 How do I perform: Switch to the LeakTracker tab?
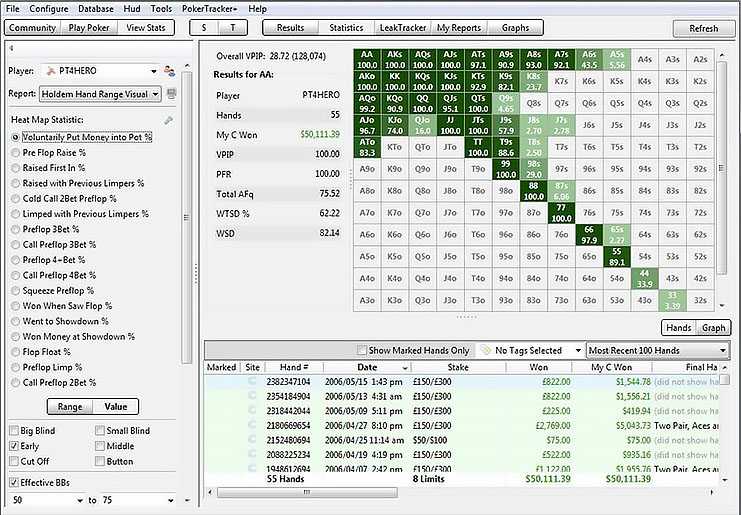pyautogui.click(x=403, y=27)
